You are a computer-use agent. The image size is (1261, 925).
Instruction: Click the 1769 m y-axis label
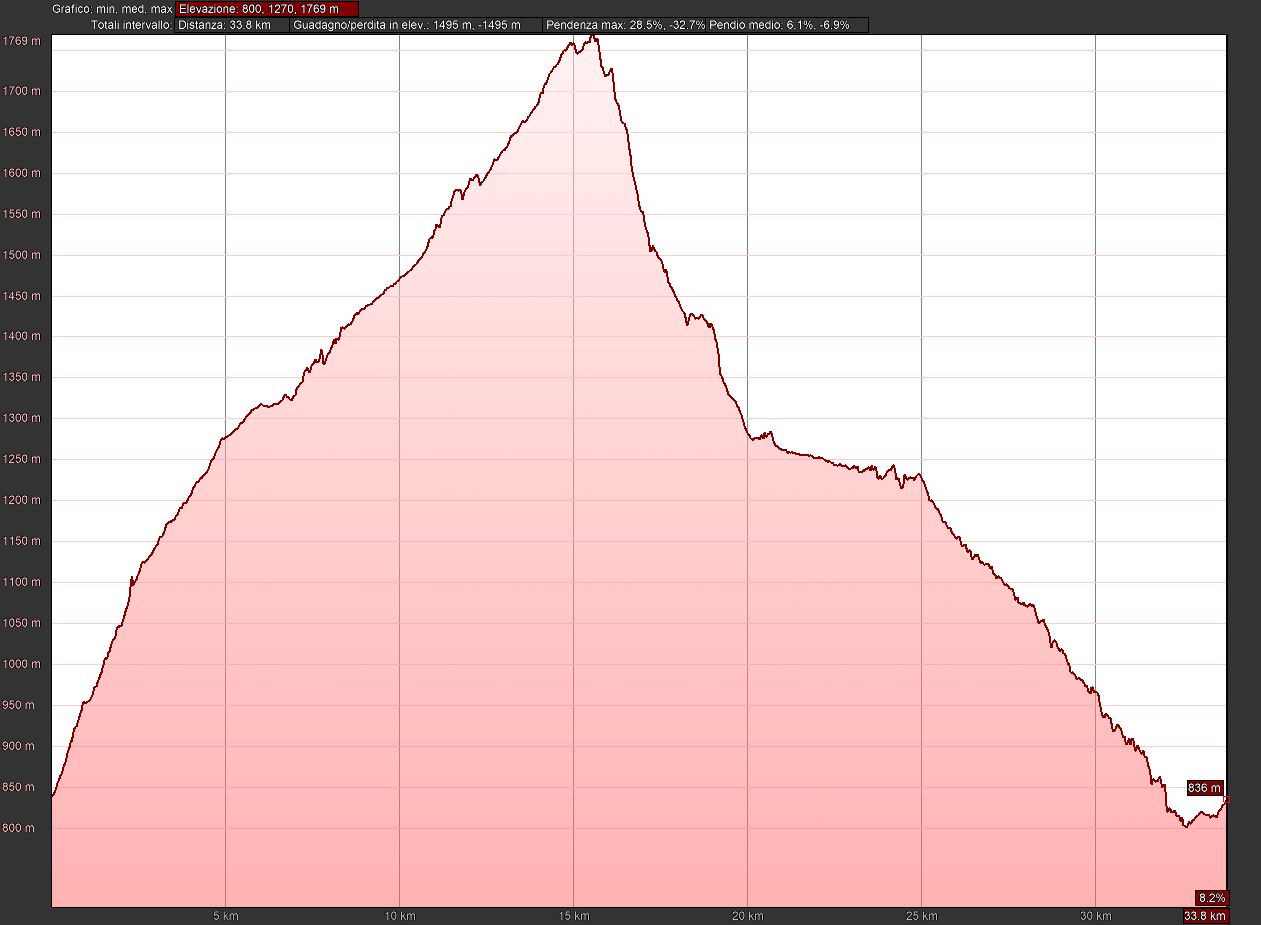coord(21,41)
